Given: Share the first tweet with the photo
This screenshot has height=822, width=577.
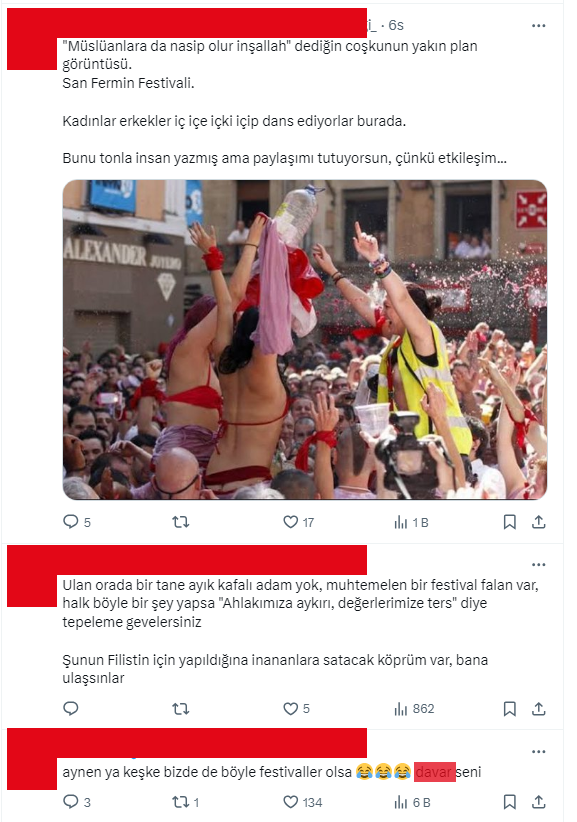Looking at the screenshot, I should 539,522.
